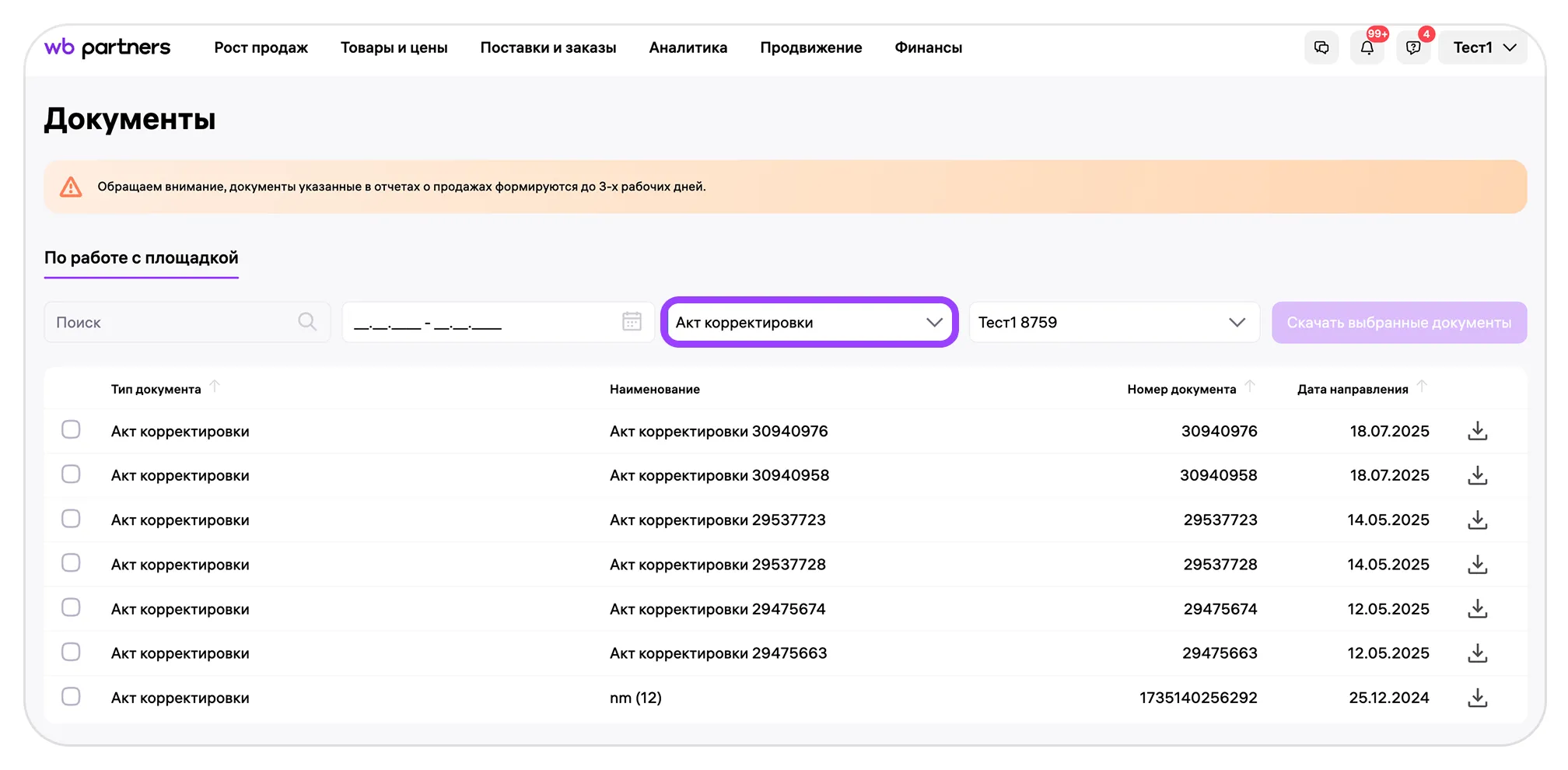The height and width of the screenshot is (770, 1568).
Task: Go to wb partners home logo
Action: (x=107, y=47)
